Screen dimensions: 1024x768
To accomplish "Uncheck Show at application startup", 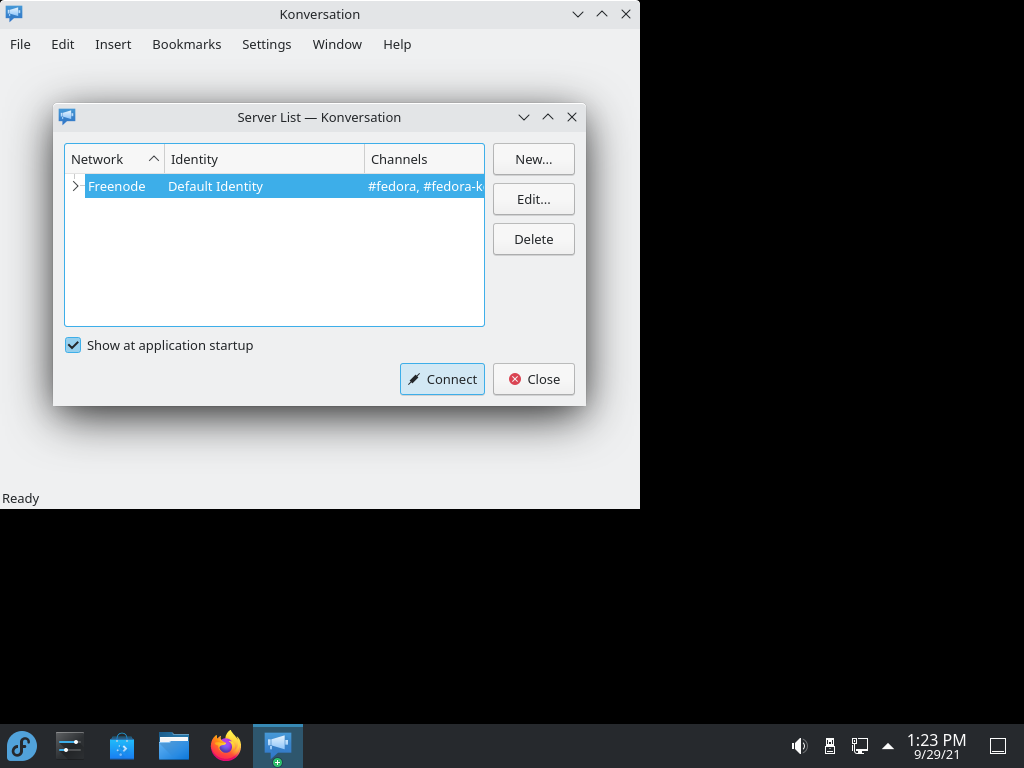I will [x=73, y=345].
